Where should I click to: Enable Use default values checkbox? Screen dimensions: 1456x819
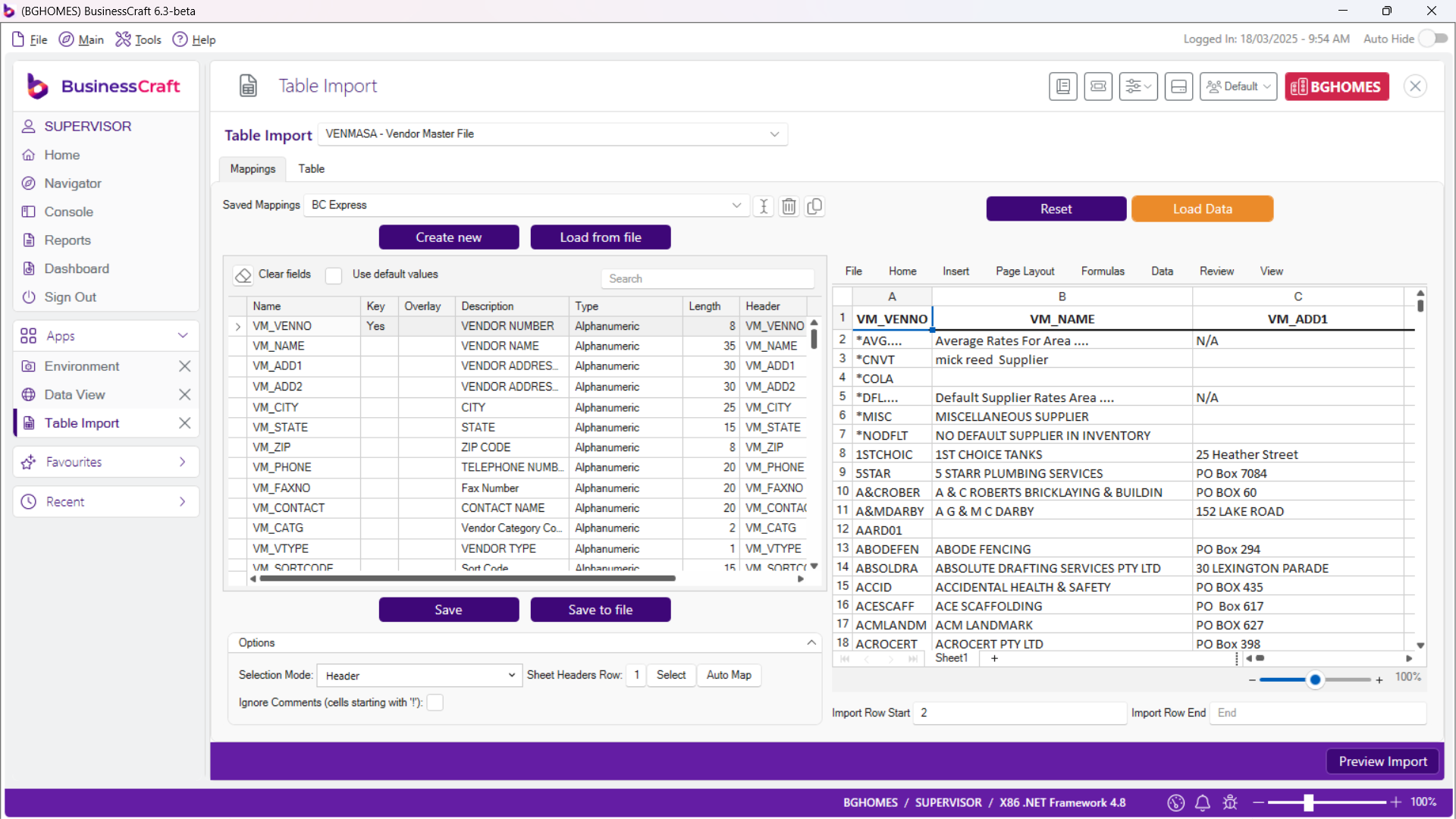click(334, 275)
